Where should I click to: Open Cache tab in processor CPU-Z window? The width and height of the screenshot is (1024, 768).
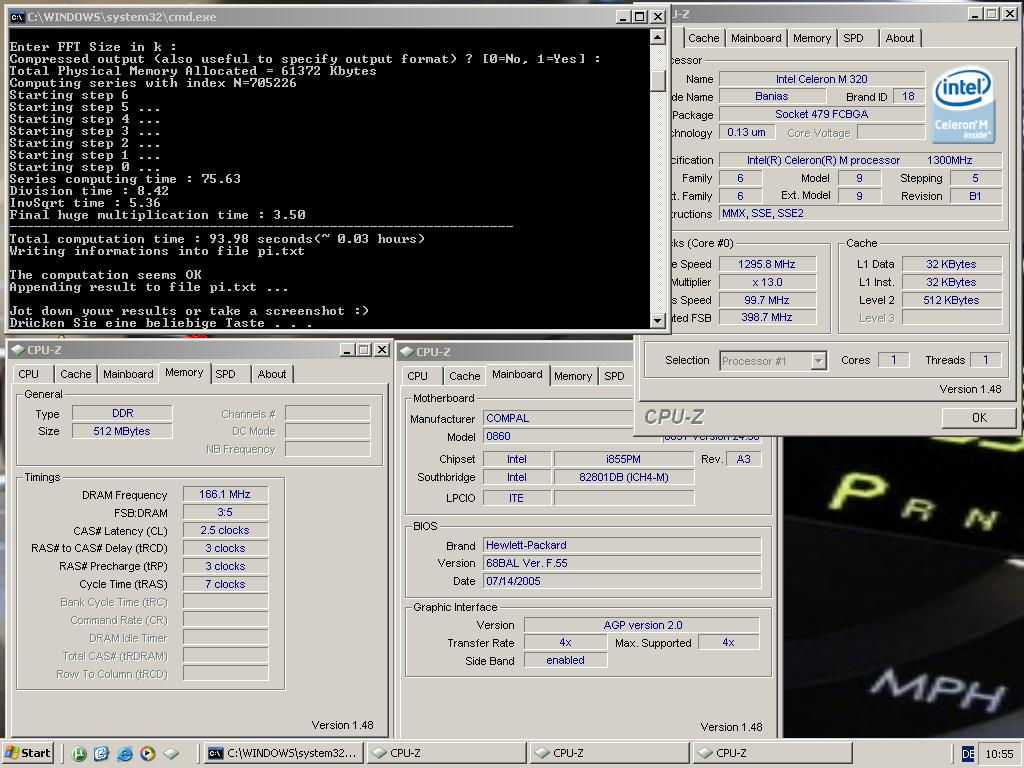(703, 39)
